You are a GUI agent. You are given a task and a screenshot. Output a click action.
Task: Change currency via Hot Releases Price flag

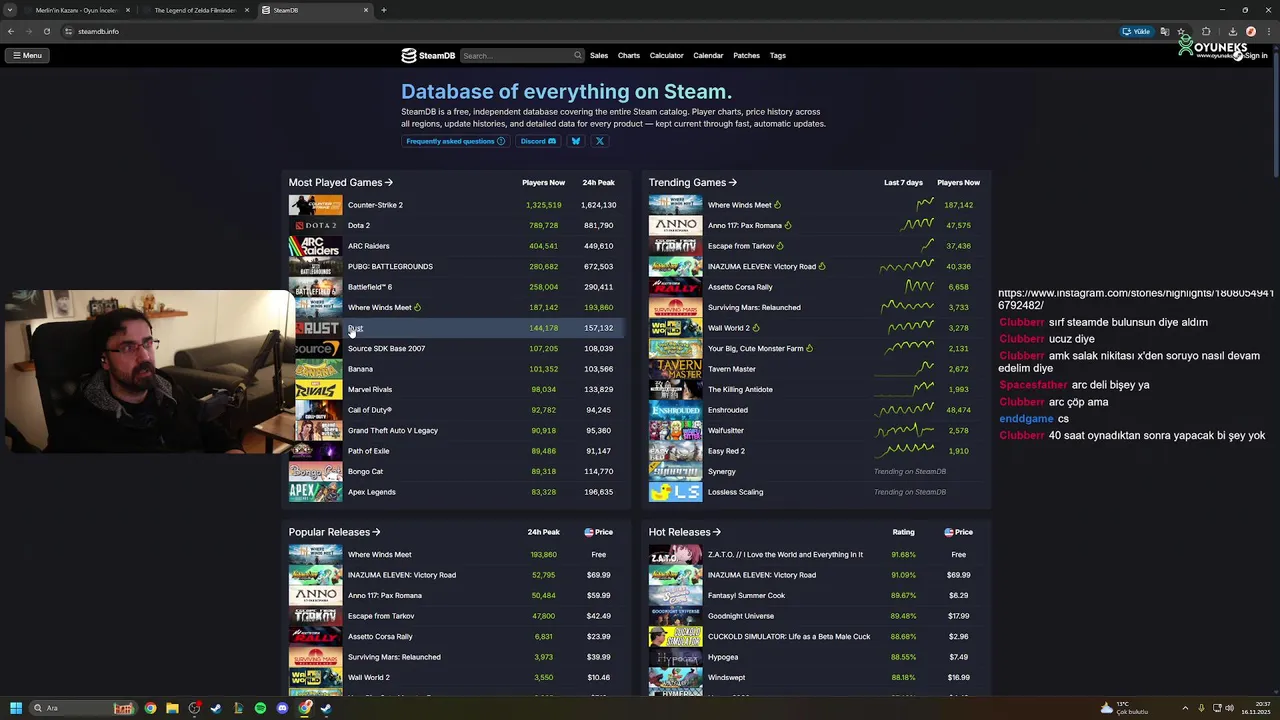click(949, 532)
